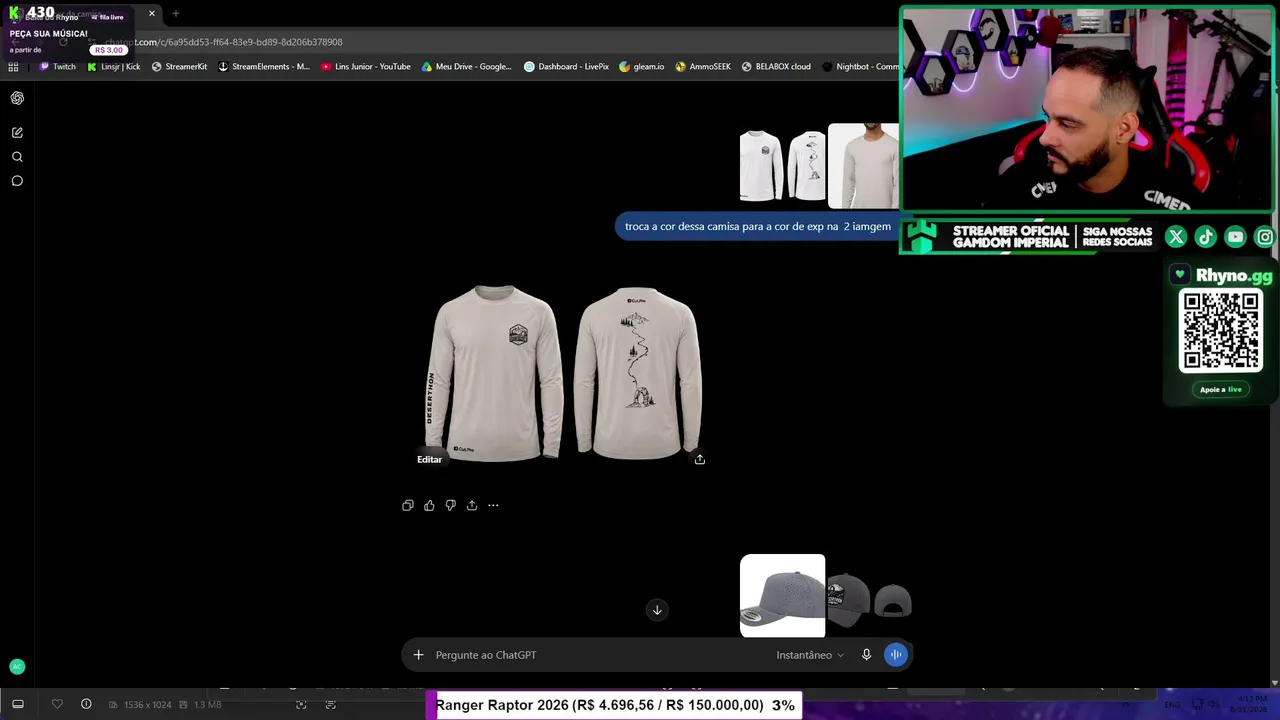Click the Instagram social icon on overlay
Image resolution: width=1280 pixels, height=720 pixels.
pyautogui.click(x=1265, y=237)
